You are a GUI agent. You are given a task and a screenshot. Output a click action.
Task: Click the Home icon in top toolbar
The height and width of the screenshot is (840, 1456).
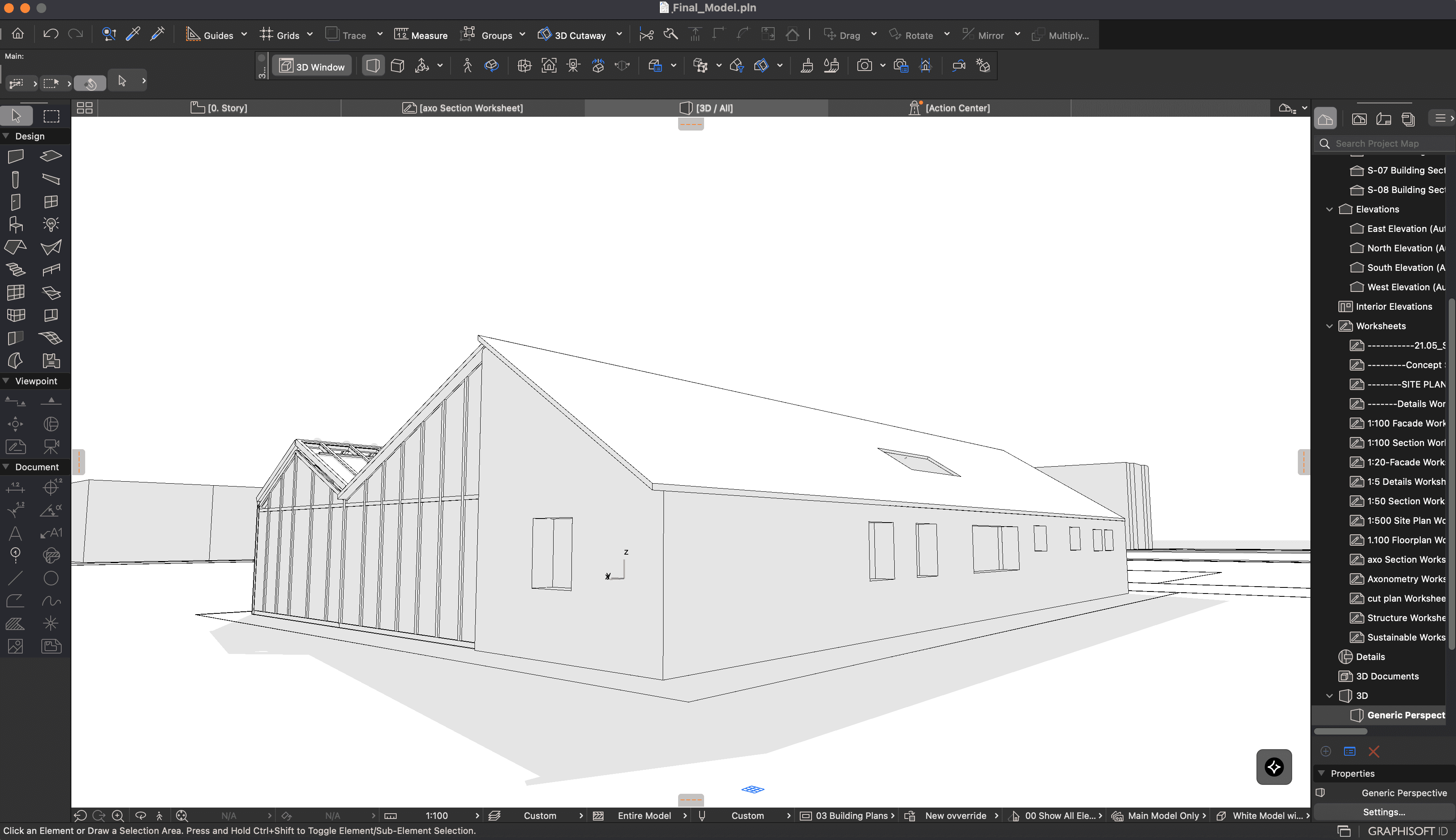(18, 34)
